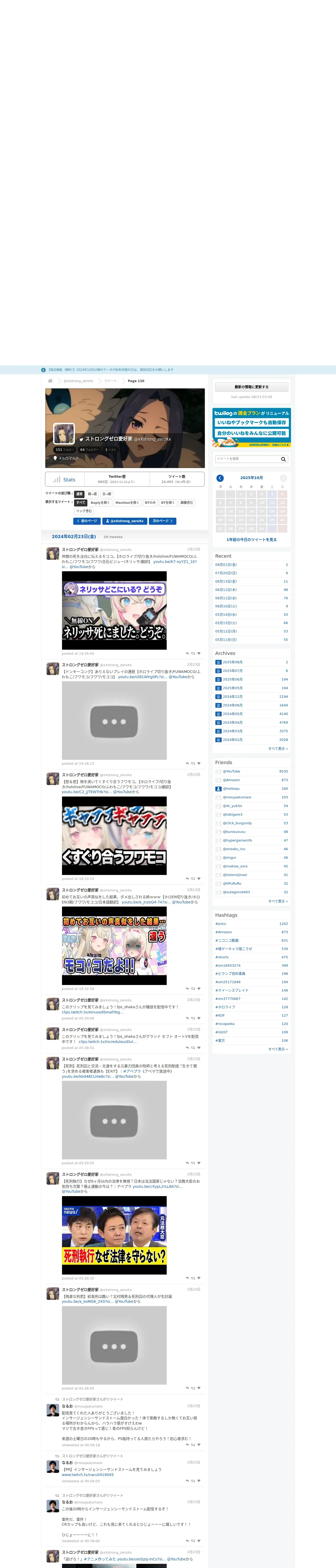Reply to the tweet posted at 05:28:32
This screenshot has width=336, height=1568.
pos(187,1278)
